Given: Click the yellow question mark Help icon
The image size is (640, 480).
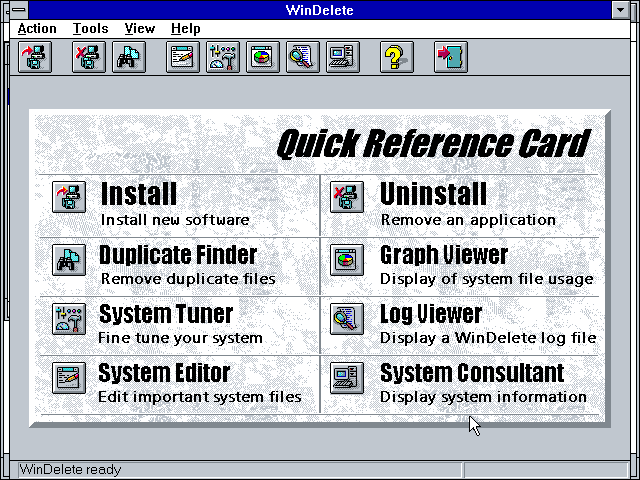Looking at the screenshot, I should point(396,57).
